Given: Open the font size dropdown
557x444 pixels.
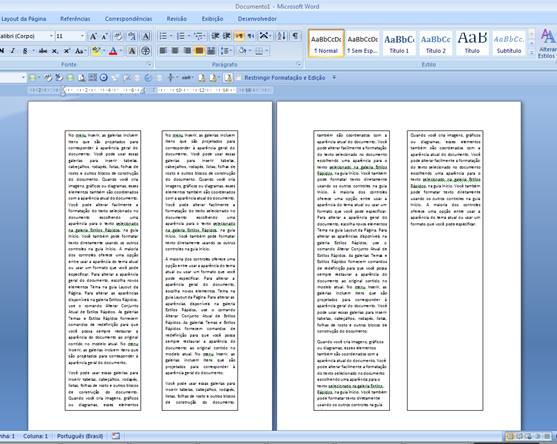Looking at the screenshot, I should (82, 36).
